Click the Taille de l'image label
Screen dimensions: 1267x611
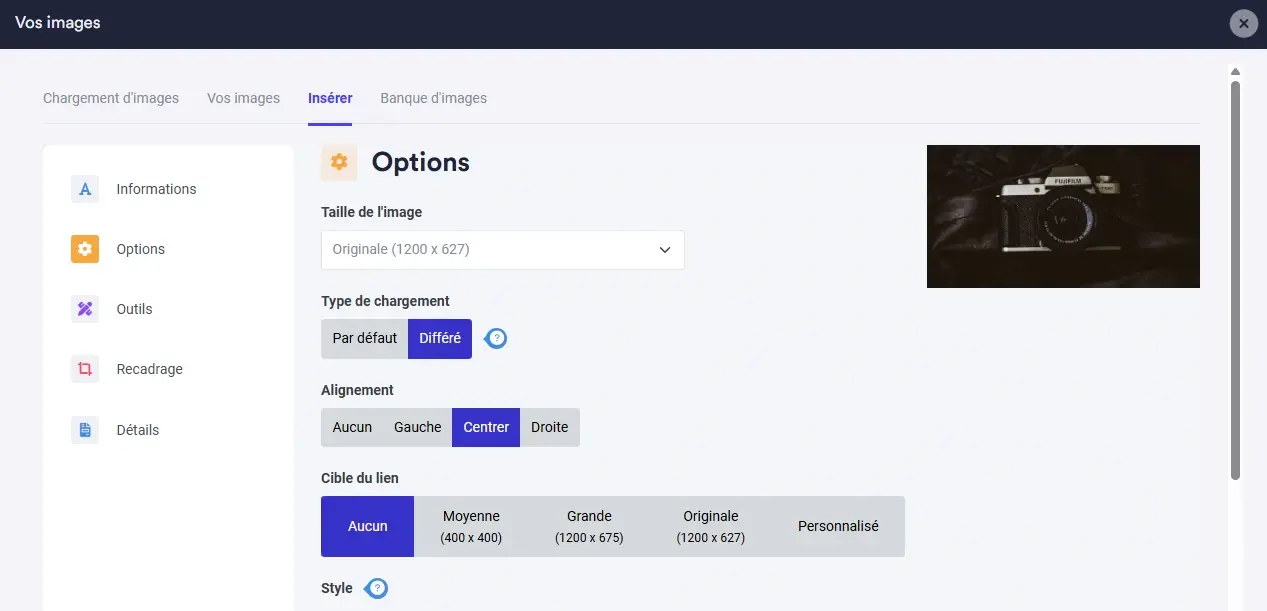pos(372,212)
